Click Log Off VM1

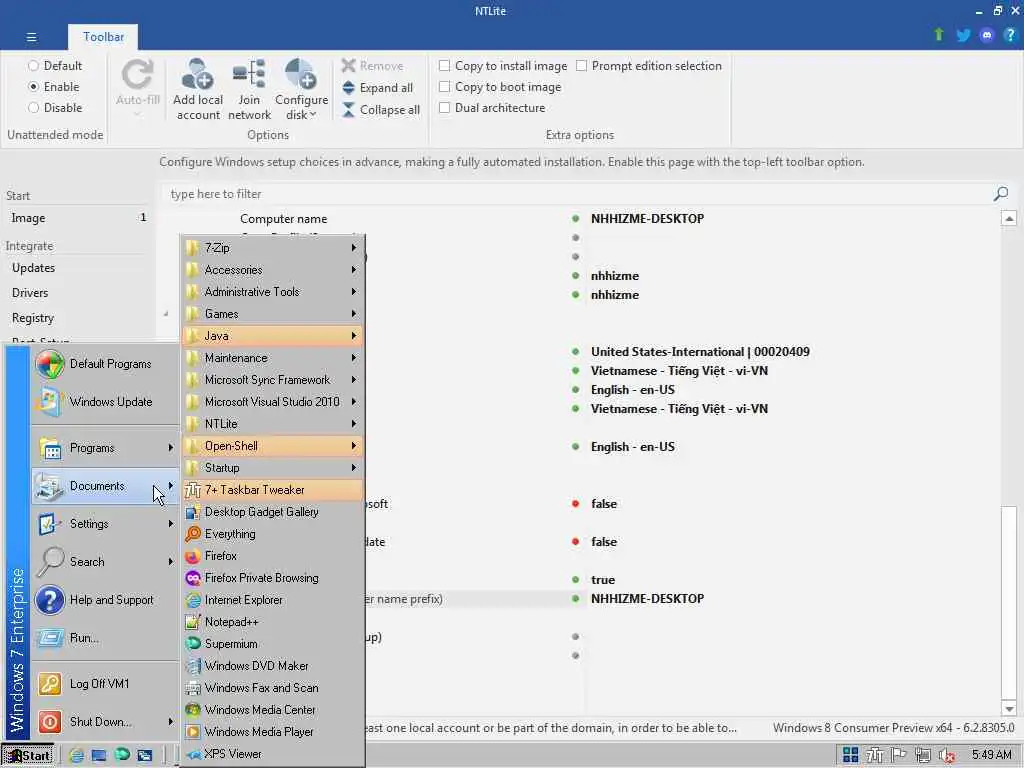(x=105, y=684)
